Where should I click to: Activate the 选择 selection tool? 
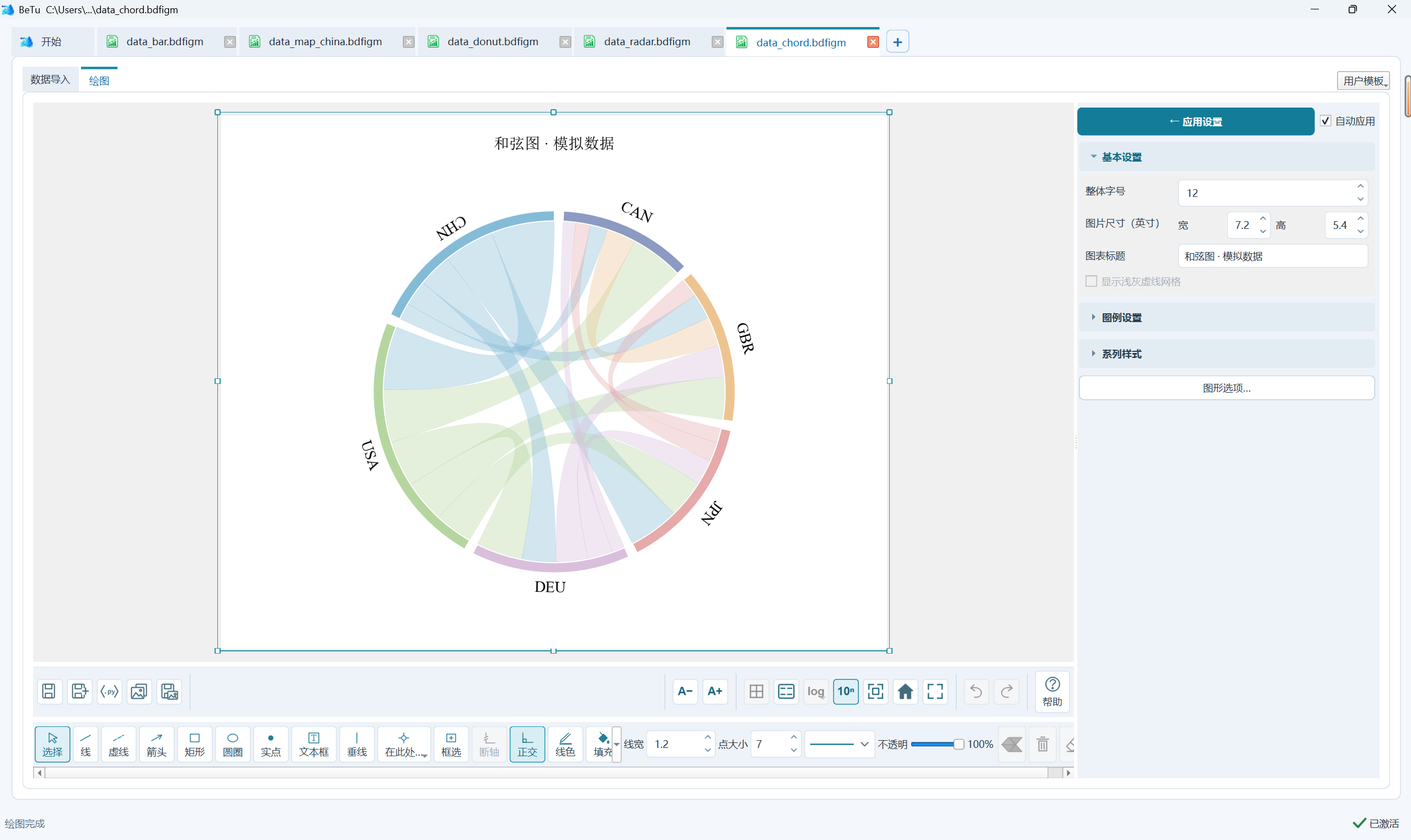(52, 744)
